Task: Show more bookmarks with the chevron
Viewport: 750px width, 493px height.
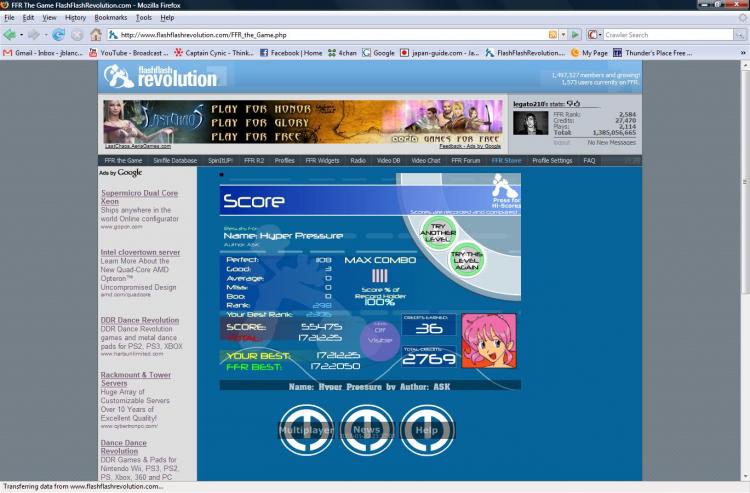Action: 743,53
